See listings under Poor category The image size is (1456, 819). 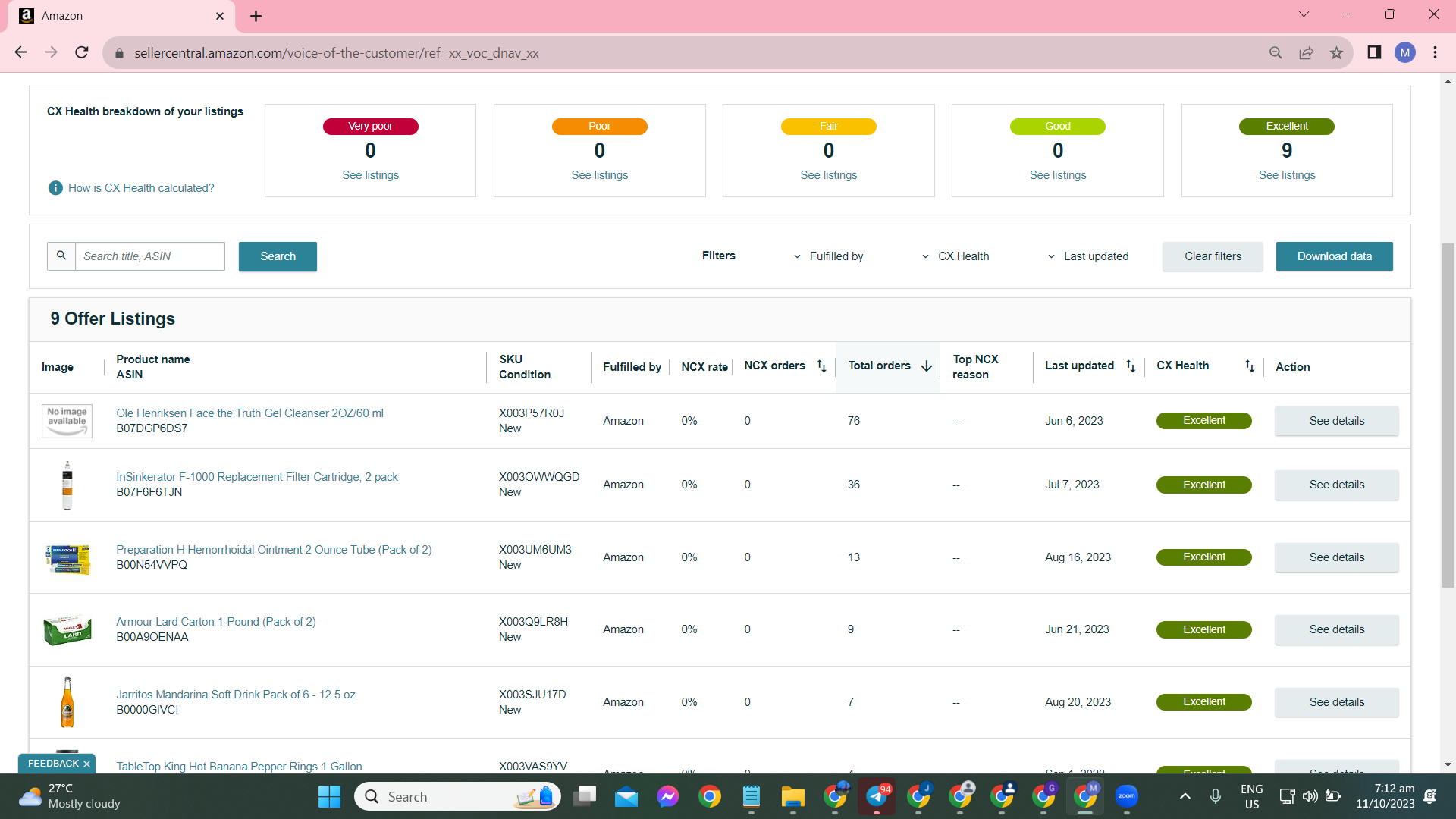[599, 175]
